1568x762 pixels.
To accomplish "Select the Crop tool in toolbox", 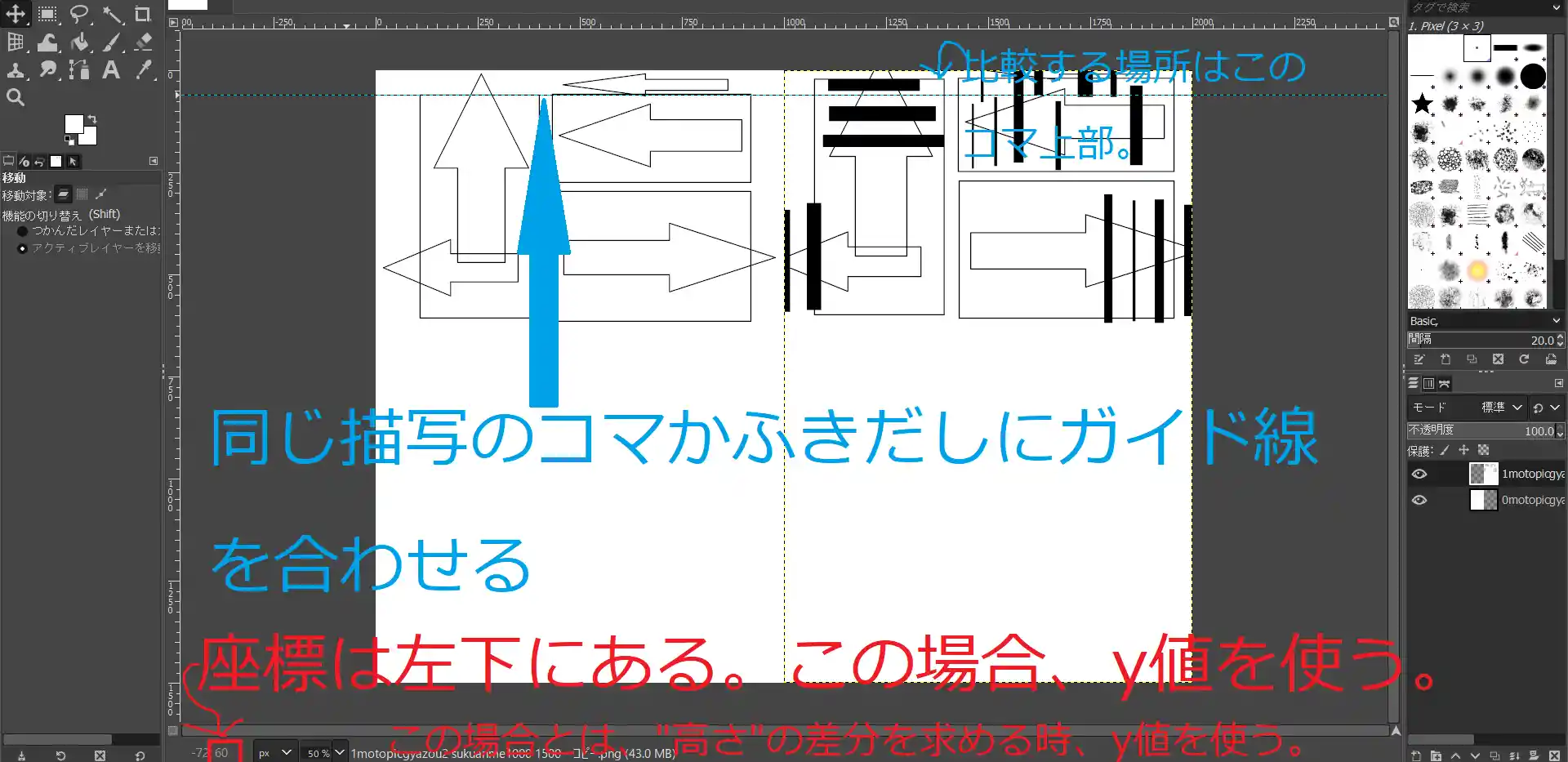I will [x=143, y=15].
